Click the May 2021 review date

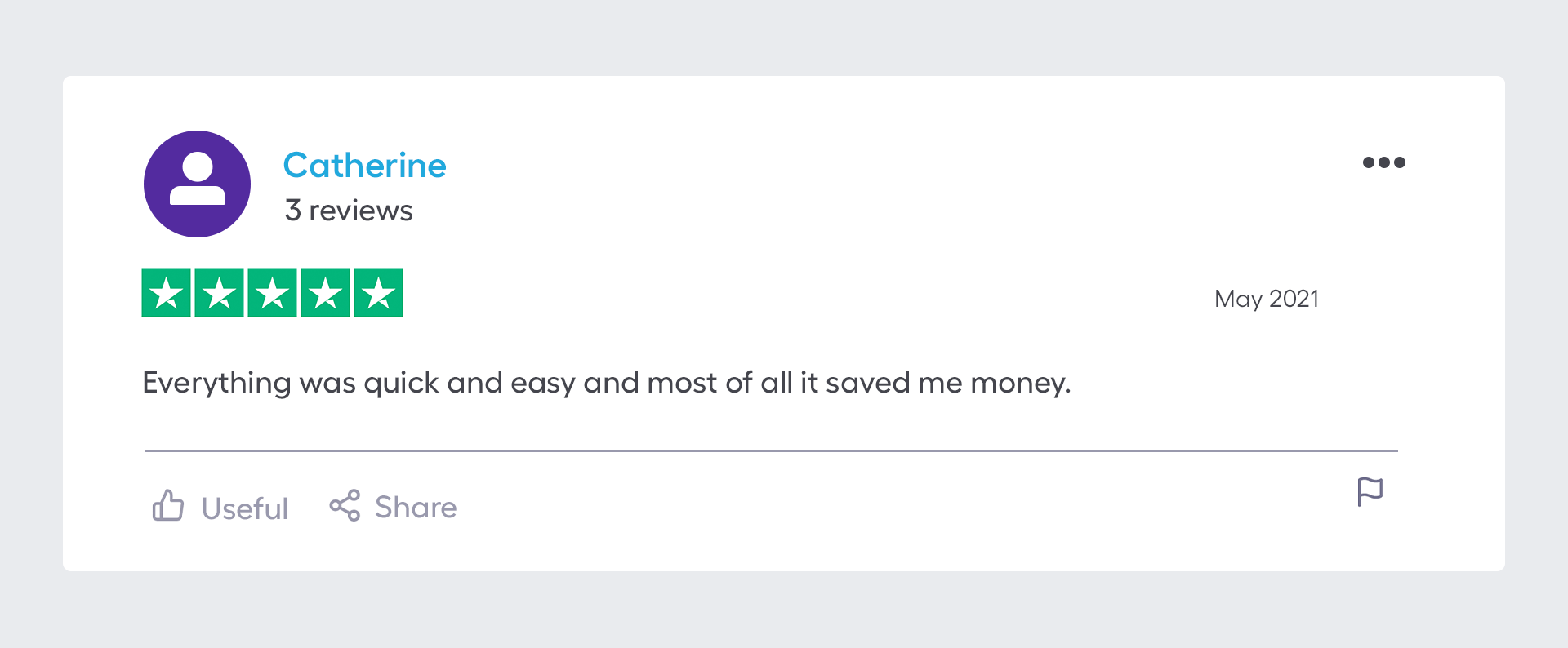(x=1266, y=299)
